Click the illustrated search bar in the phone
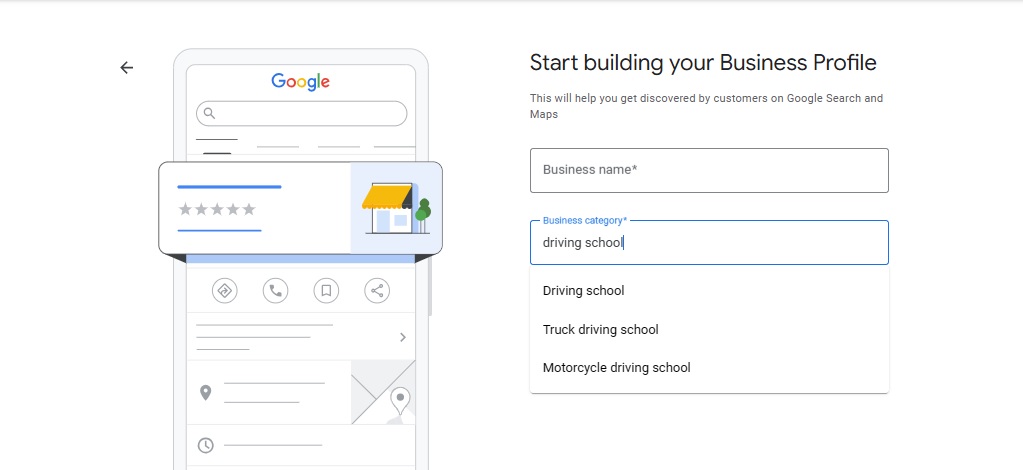This screenshot has width=1023, height=470. (x=301, y=114)
